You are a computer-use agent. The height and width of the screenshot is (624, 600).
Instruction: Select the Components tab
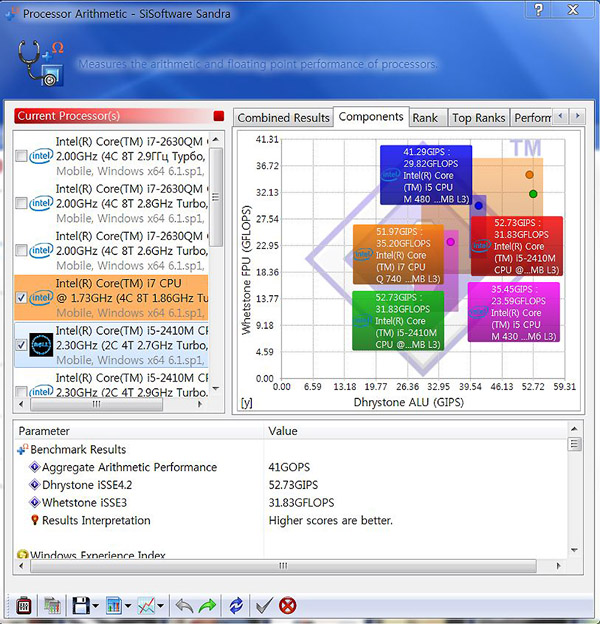click(x=371, y=117)
